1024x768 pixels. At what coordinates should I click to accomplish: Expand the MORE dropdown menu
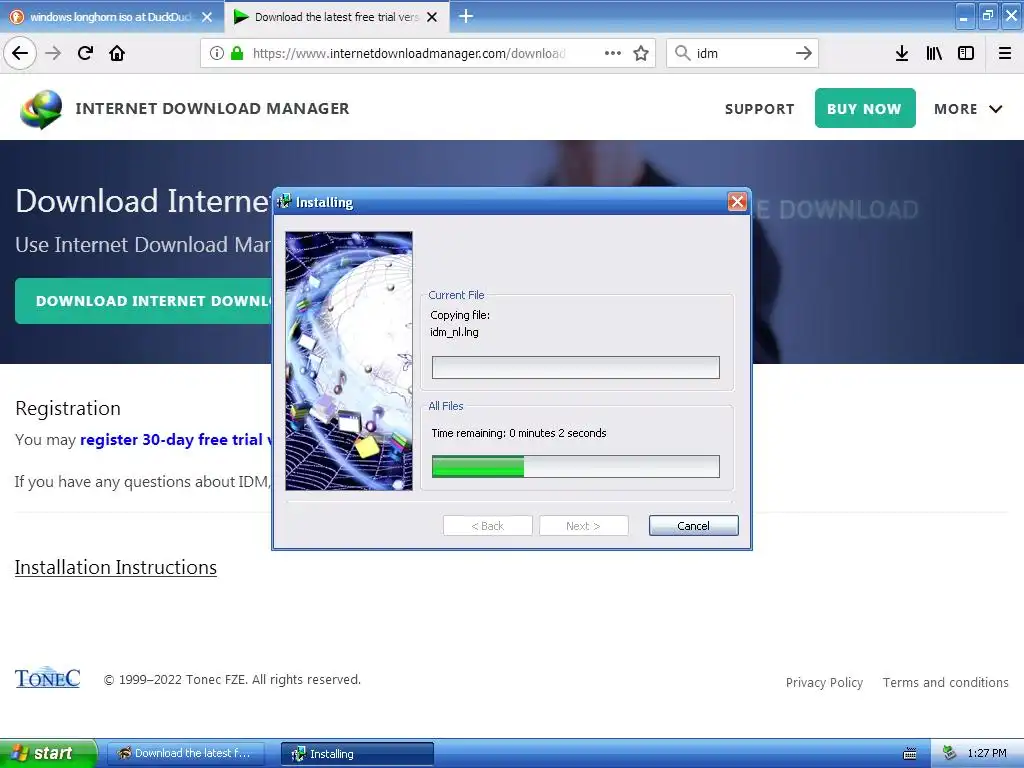click(x=968, y=109)
